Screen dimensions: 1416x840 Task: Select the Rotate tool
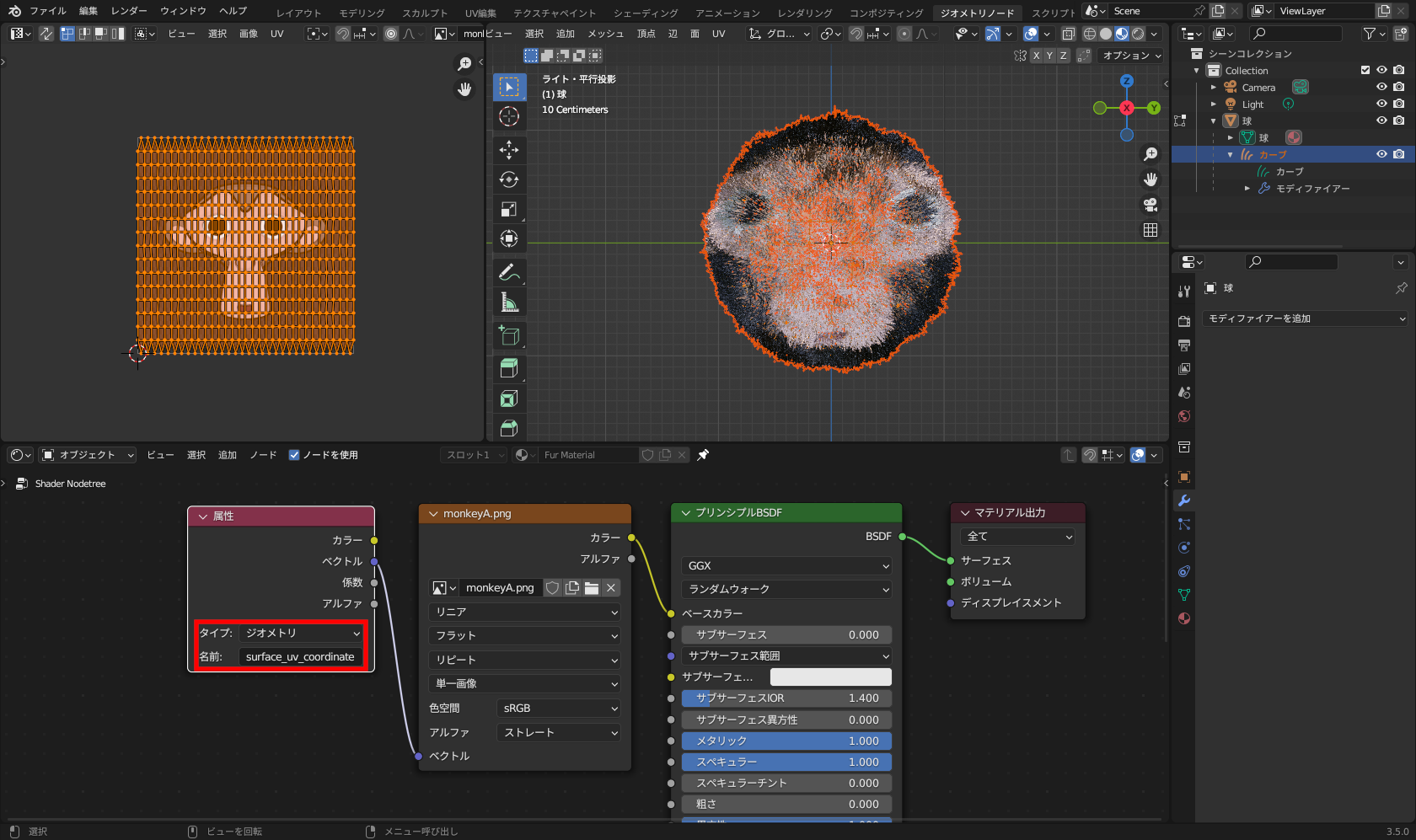pyautogui.click(x=509, y=179)
